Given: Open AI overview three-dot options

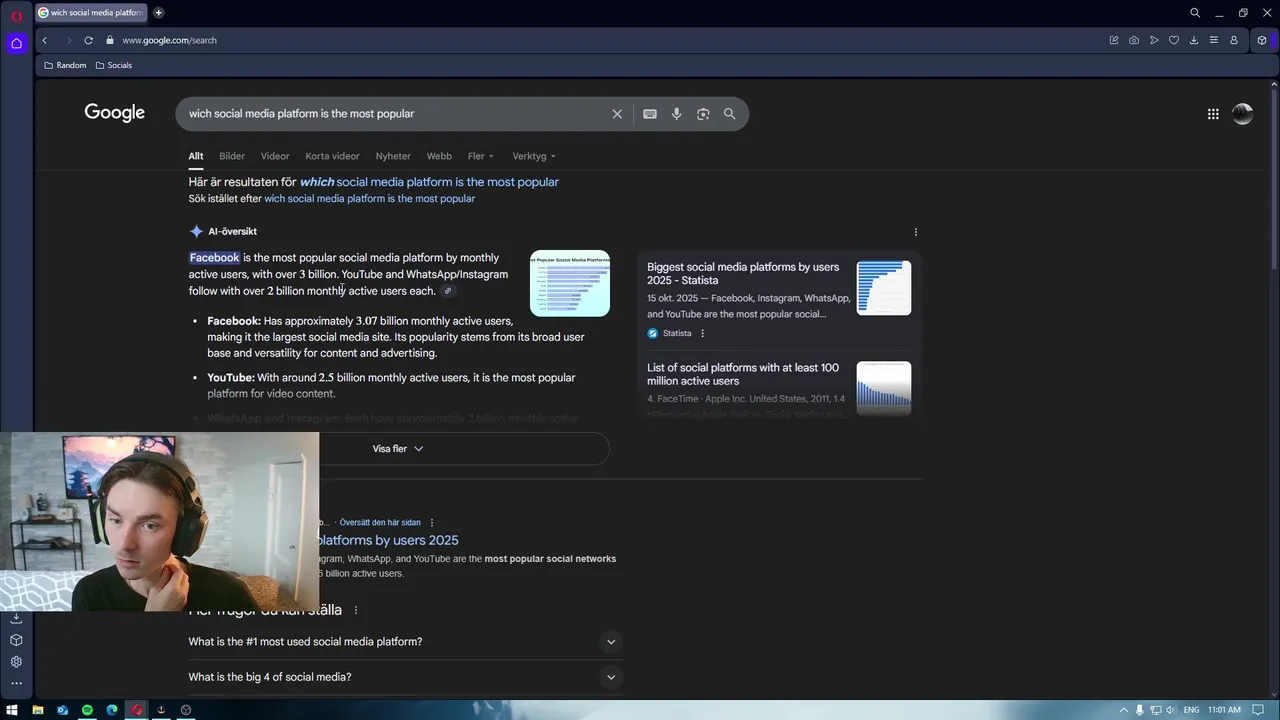Looking at the screenshot, I should click(x=916, y=232).
